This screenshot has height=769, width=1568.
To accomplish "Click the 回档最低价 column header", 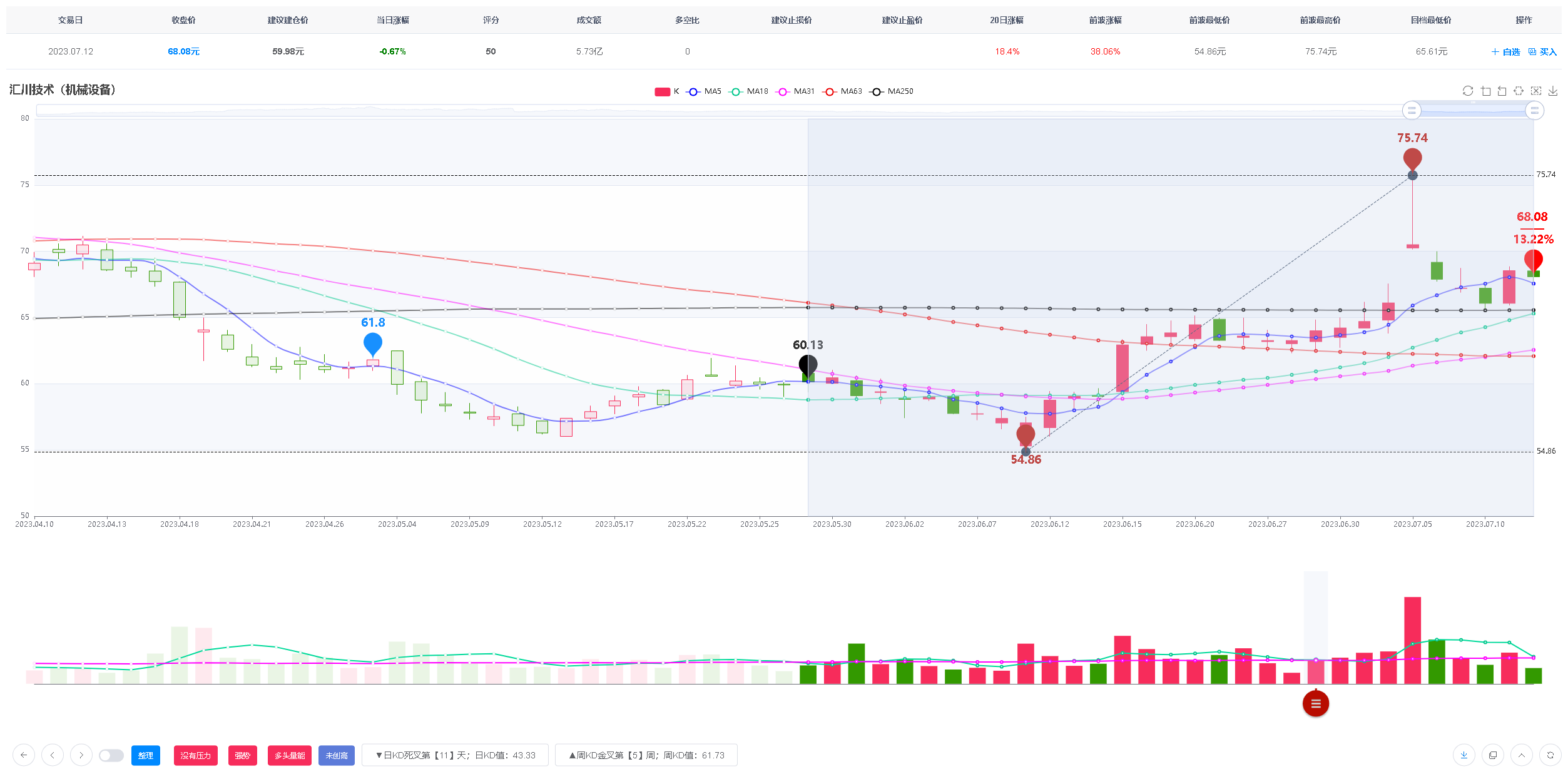I will click(1431, 20).
